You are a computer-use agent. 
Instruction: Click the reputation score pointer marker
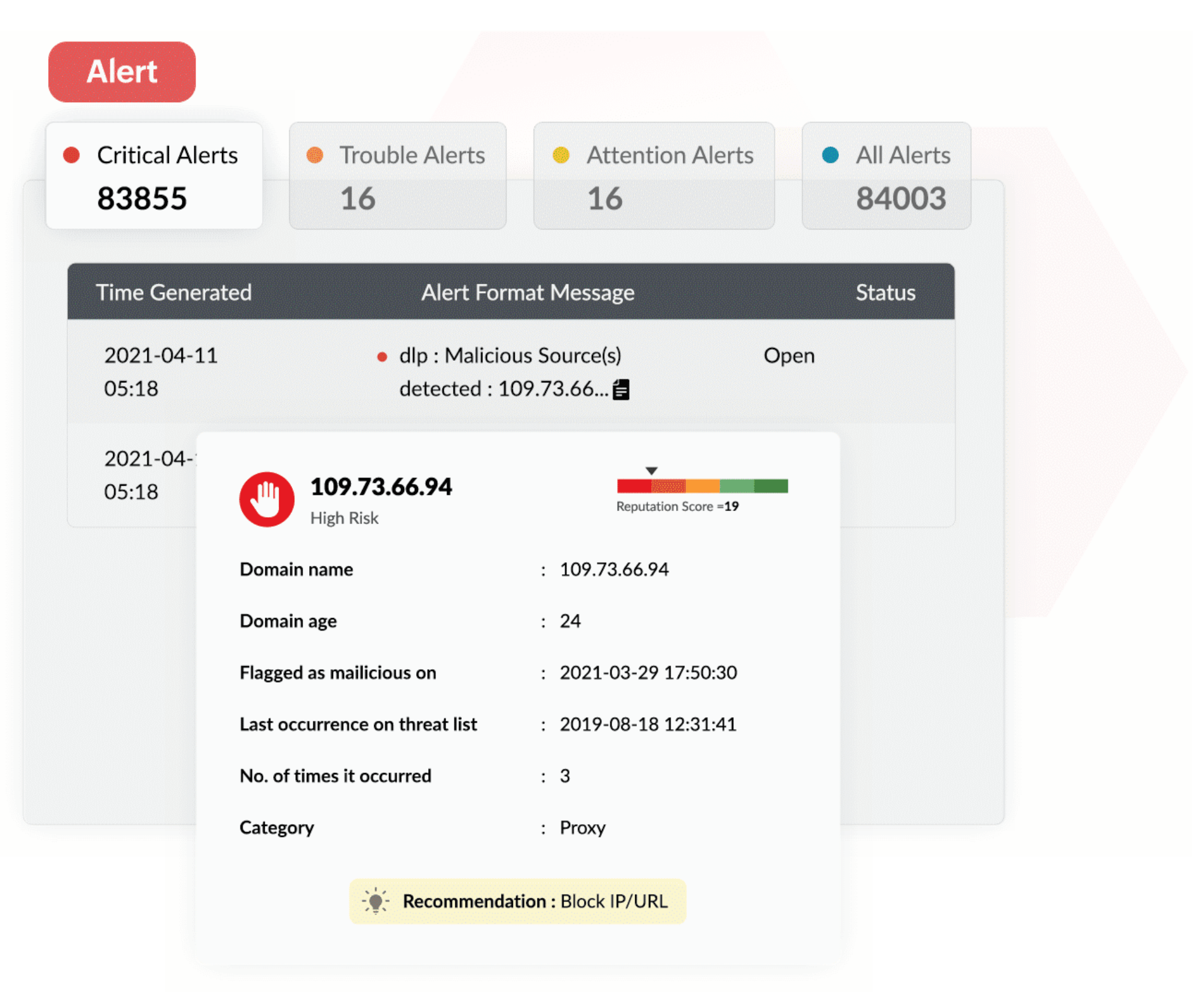click(x=651, y=471)
